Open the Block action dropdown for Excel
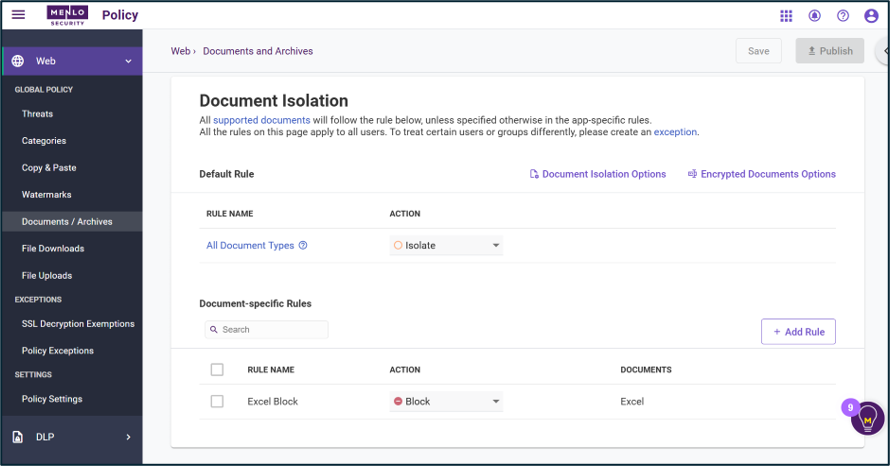The height and width of the screenshot is (466, 890). 446,401
